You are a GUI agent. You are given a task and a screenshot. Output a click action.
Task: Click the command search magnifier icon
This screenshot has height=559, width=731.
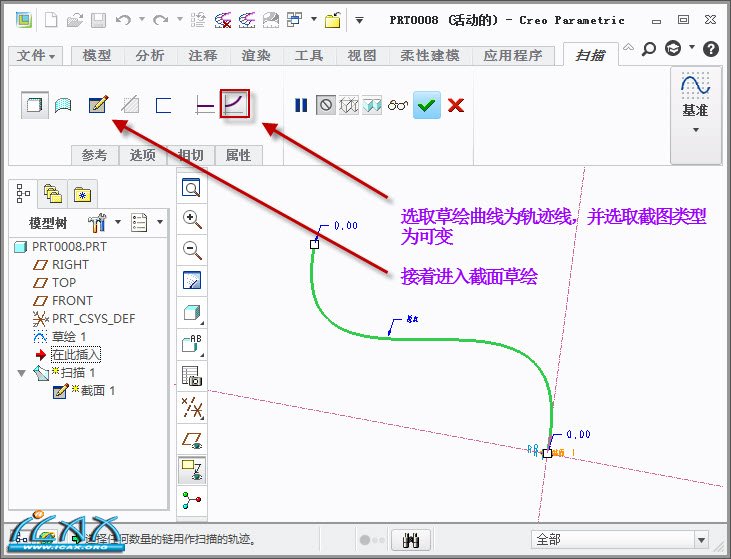(x=648, y=48)
